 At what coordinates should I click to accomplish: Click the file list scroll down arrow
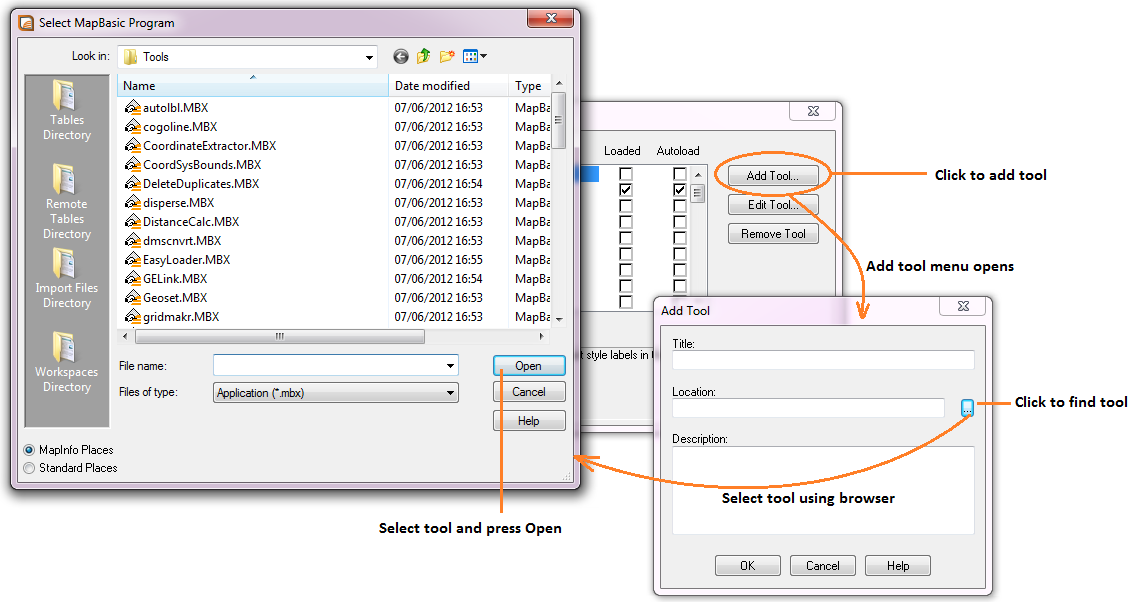(x=559, y=319)
